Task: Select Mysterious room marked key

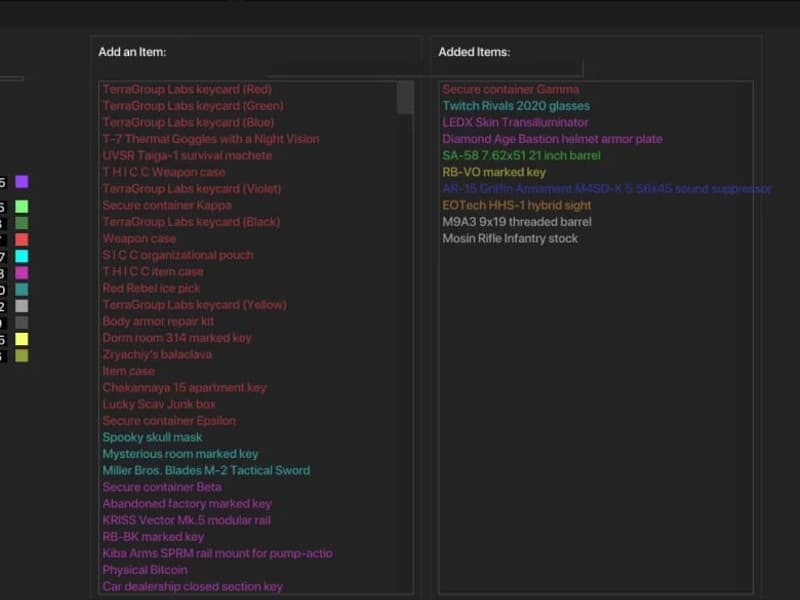Action: point(181,454)
